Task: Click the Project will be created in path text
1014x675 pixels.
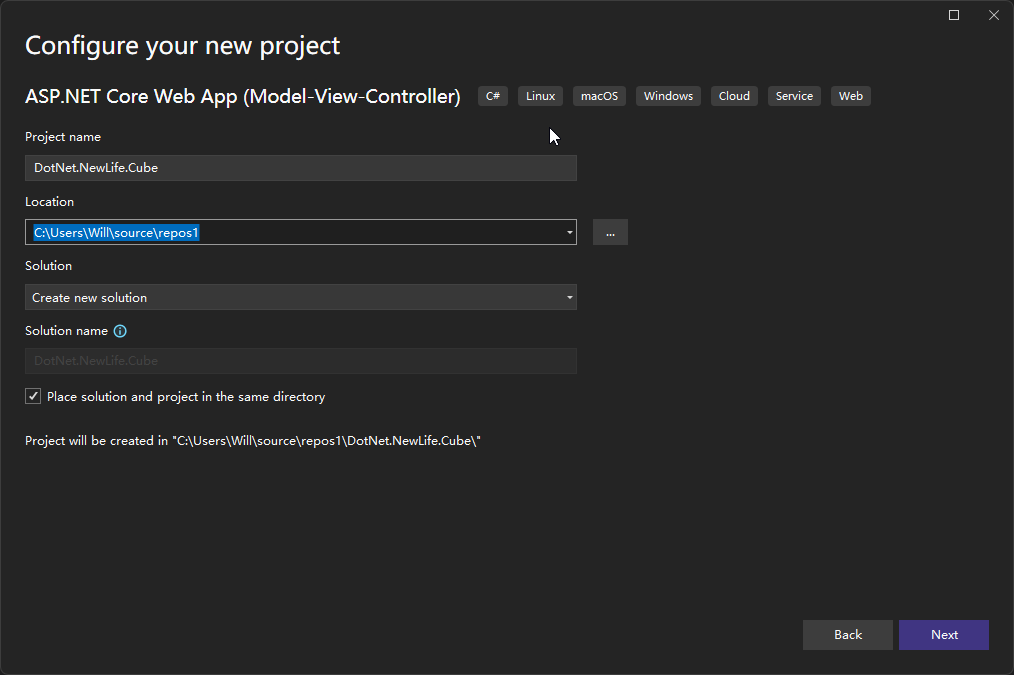Action: (253, 441)
